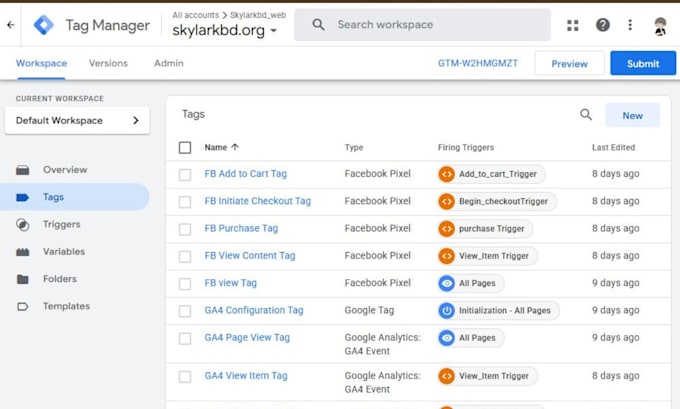
Task: Click the blue Submit button
Action: pos(643,63)
